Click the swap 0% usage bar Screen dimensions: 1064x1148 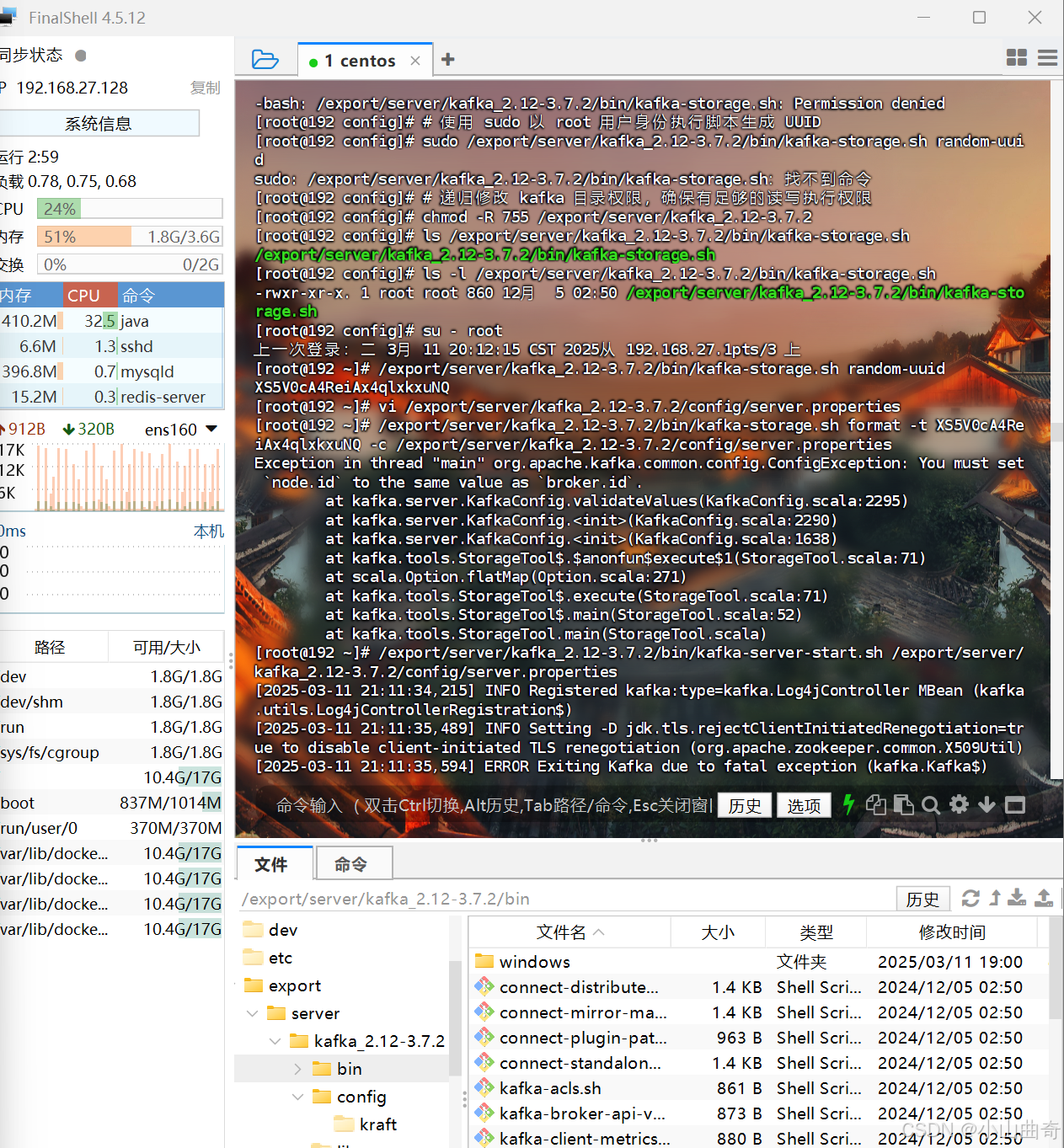coord(130,264)
